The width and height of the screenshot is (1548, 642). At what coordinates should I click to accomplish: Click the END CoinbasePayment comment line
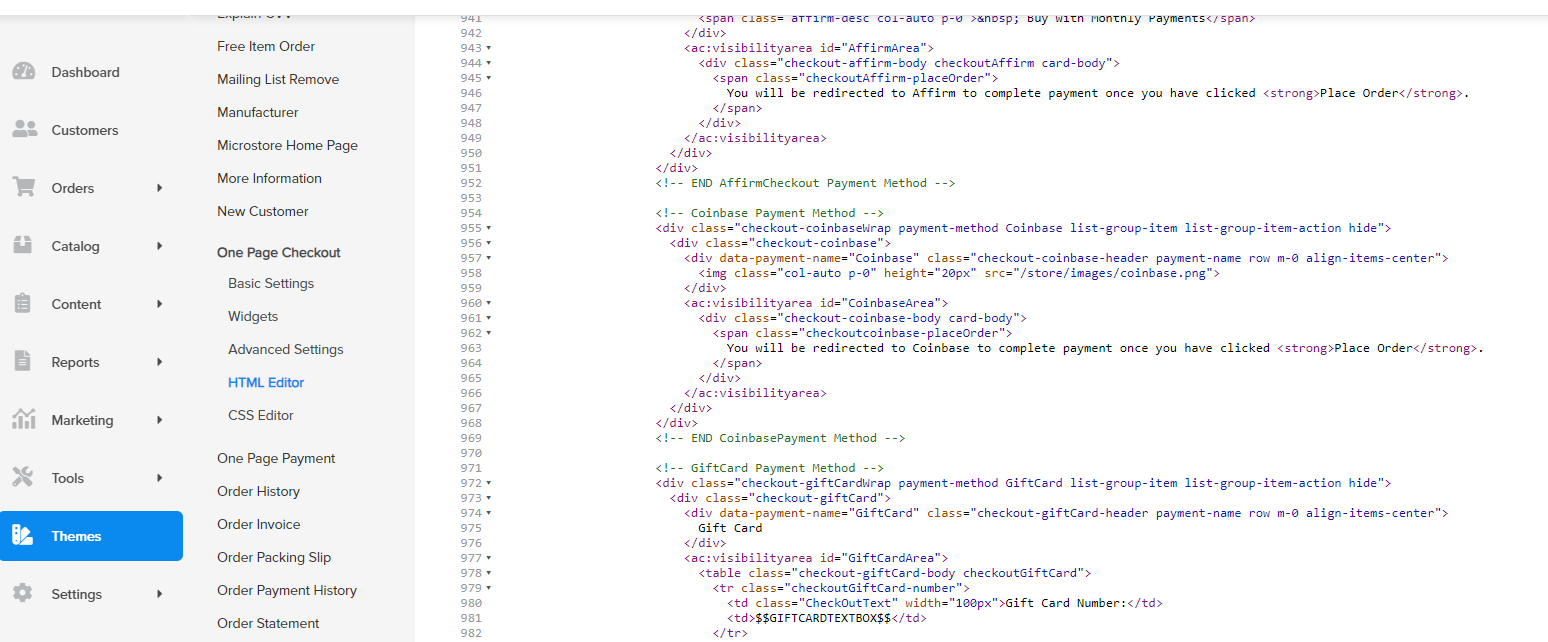click(x=780, y=438)
